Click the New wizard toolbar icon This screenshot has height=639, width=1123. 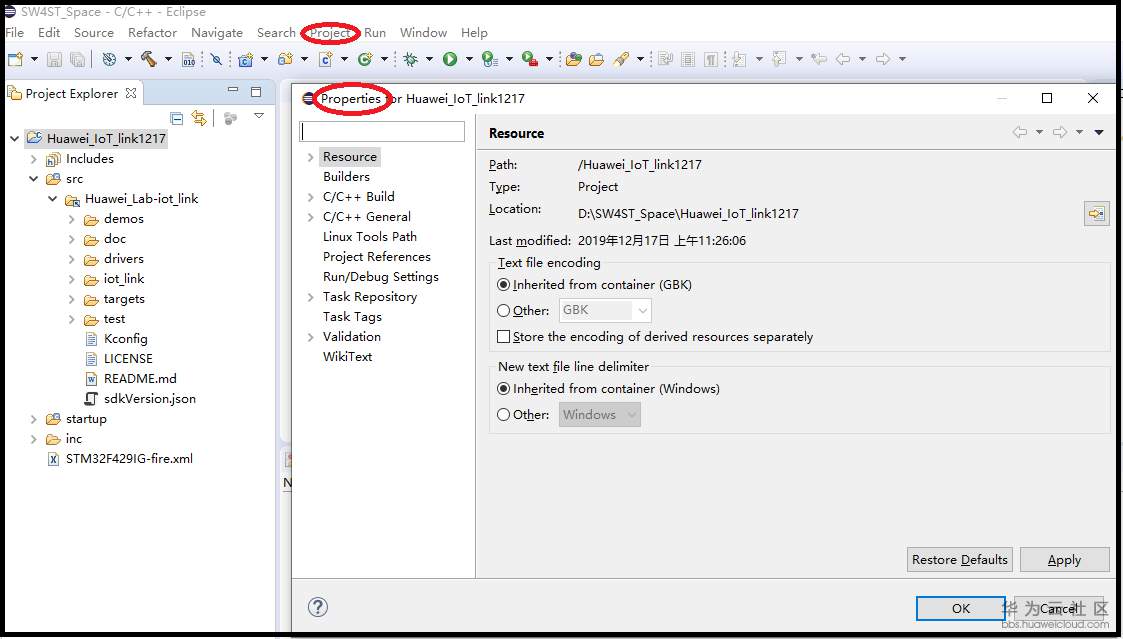pyautogui.click(x=16, y=59)
